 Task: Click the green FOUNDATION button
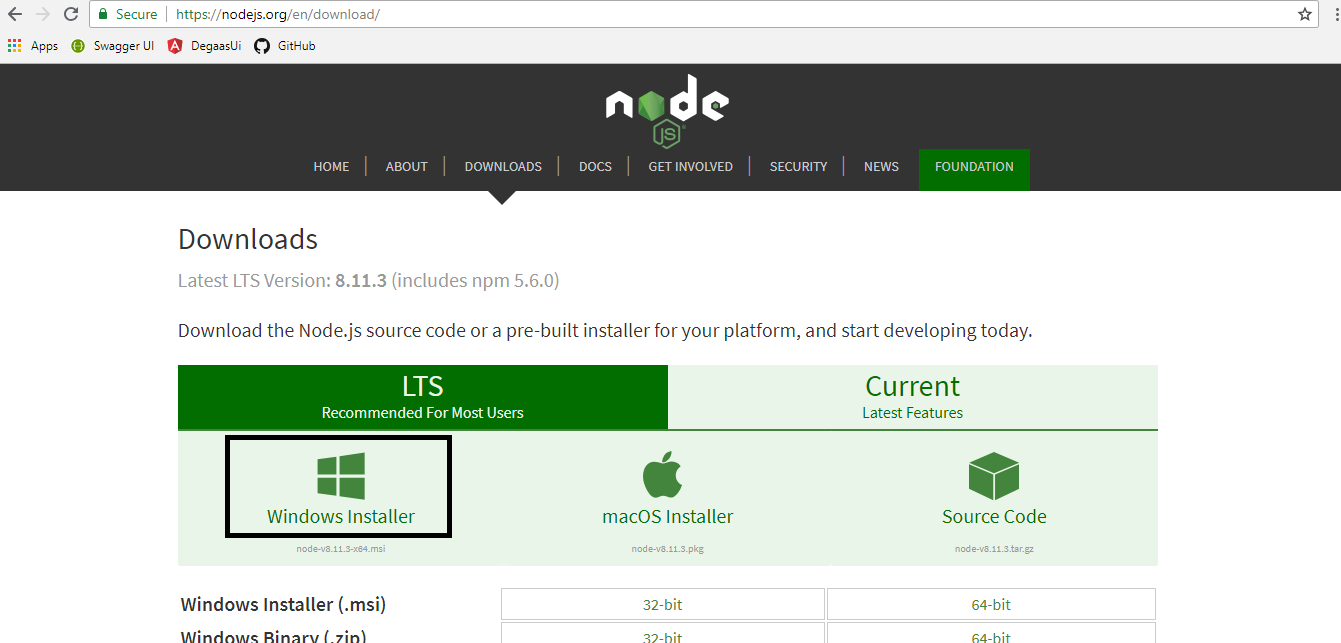point(974,168)
